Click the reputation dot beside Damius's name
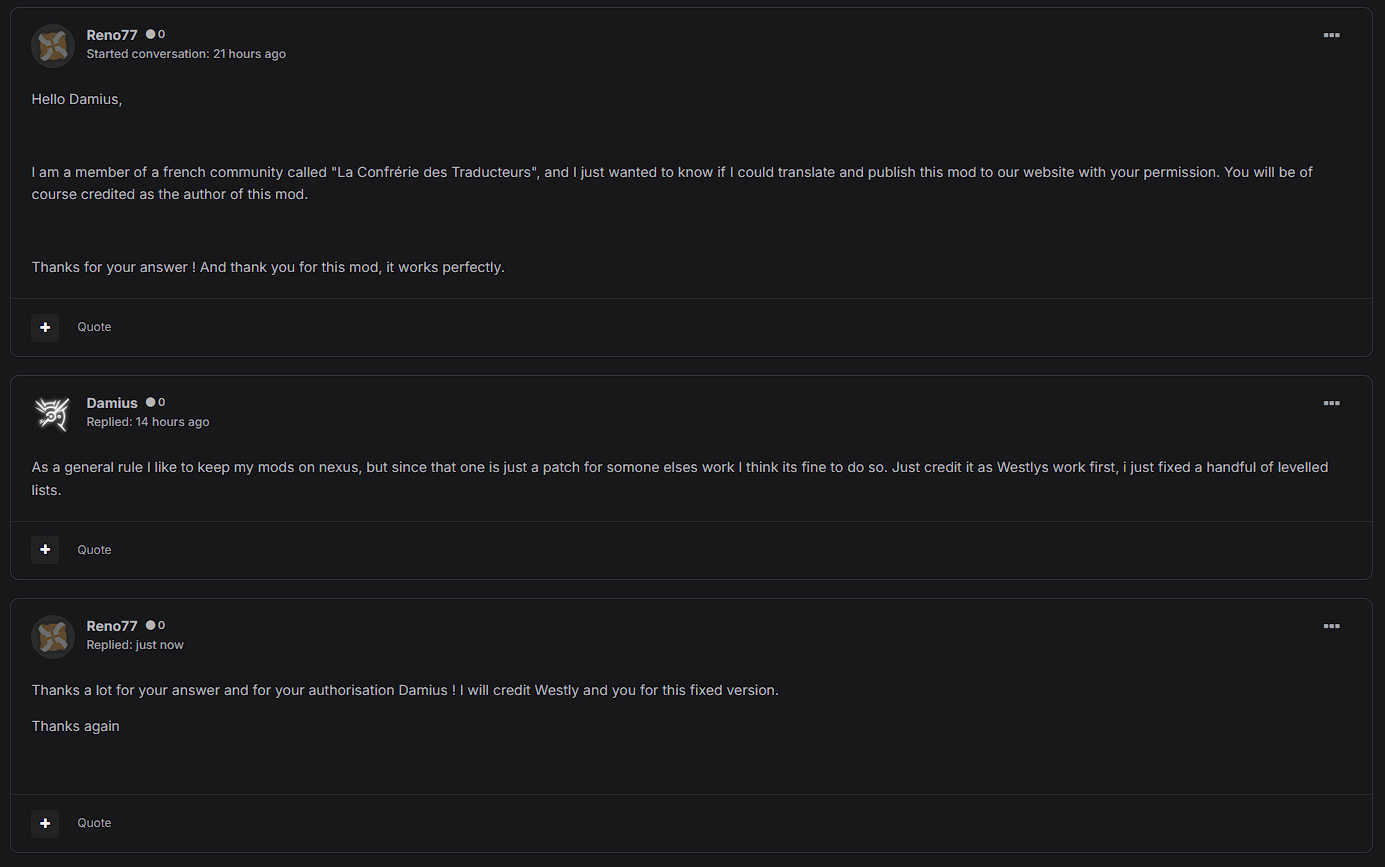 coord(151,402)
